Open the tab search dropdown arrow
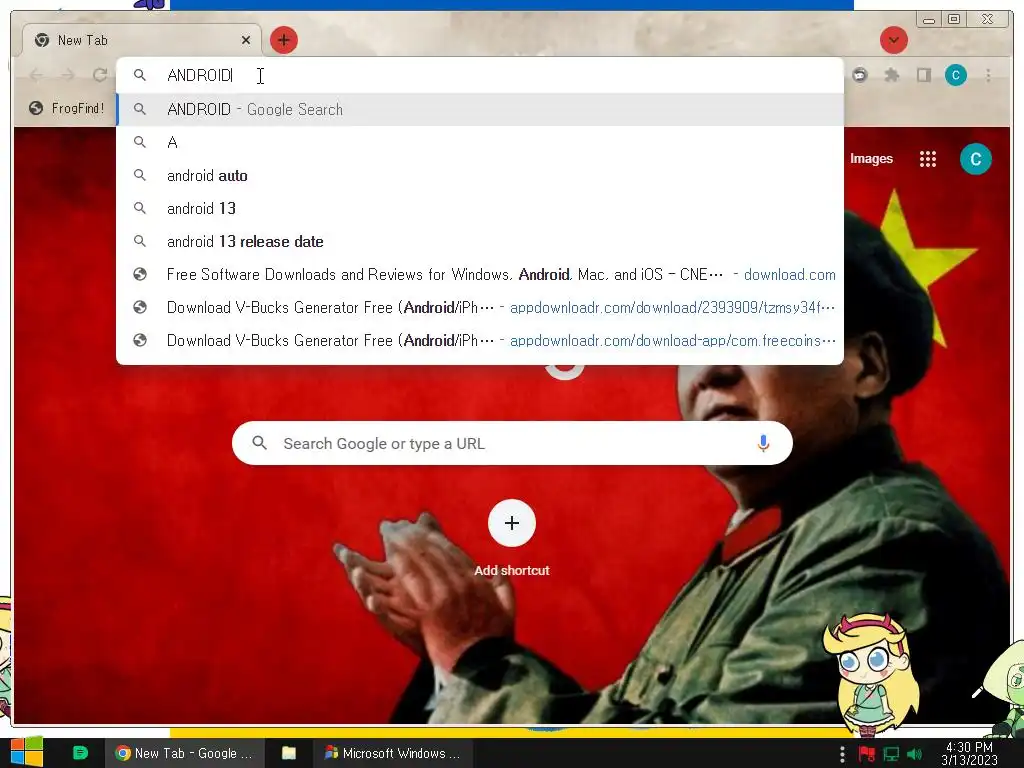This screenshot has height=768, width=1024. (x=893, y=40)
